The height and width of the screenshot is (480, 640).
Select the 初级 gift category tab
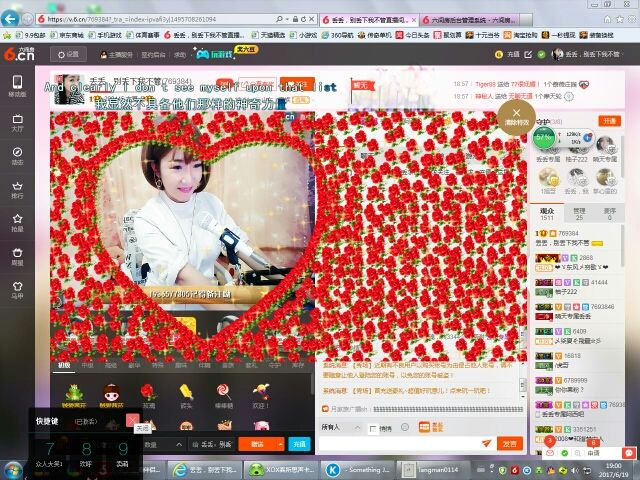pyautogui.click(x=64, y=365)
